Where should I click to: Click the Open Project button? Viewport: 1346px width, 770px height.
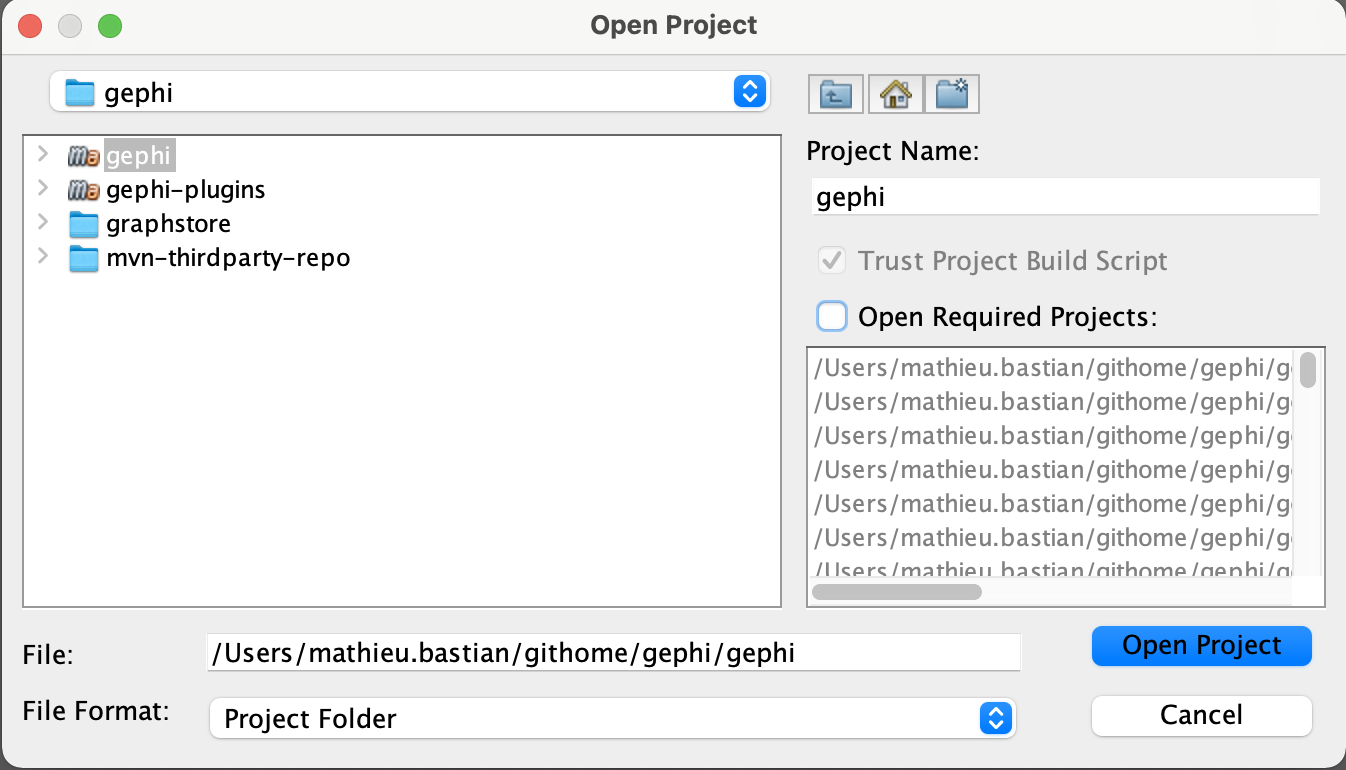[x=1201, y=646]
